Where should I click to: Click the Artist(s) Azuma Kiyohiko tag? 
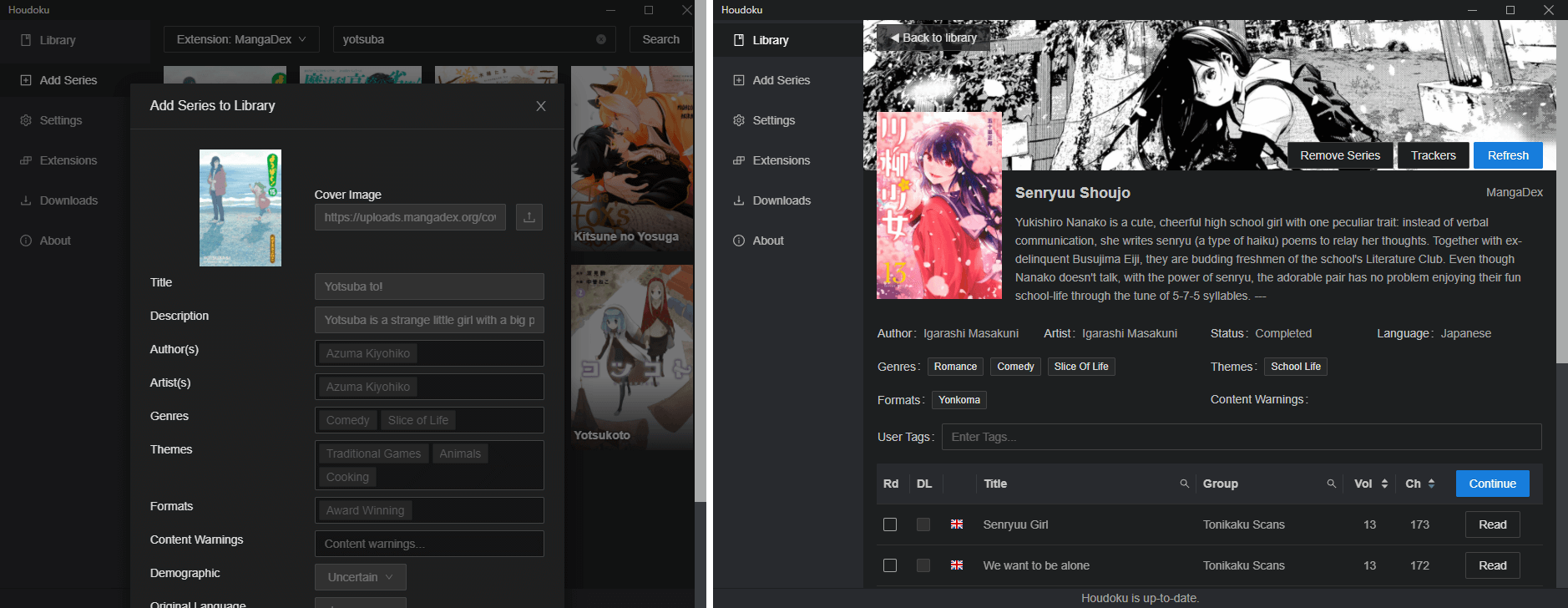tap(368, 387)
